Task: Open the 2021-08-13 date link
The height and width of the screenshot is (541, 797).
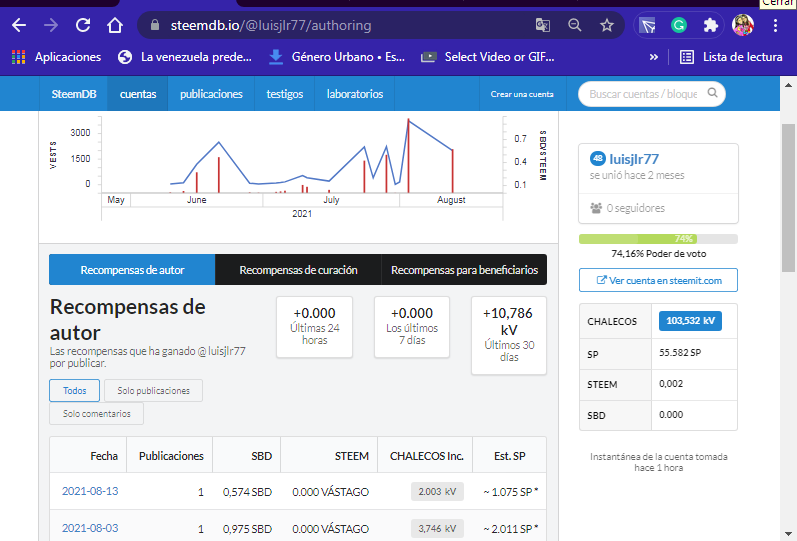Action: (90, 491)
